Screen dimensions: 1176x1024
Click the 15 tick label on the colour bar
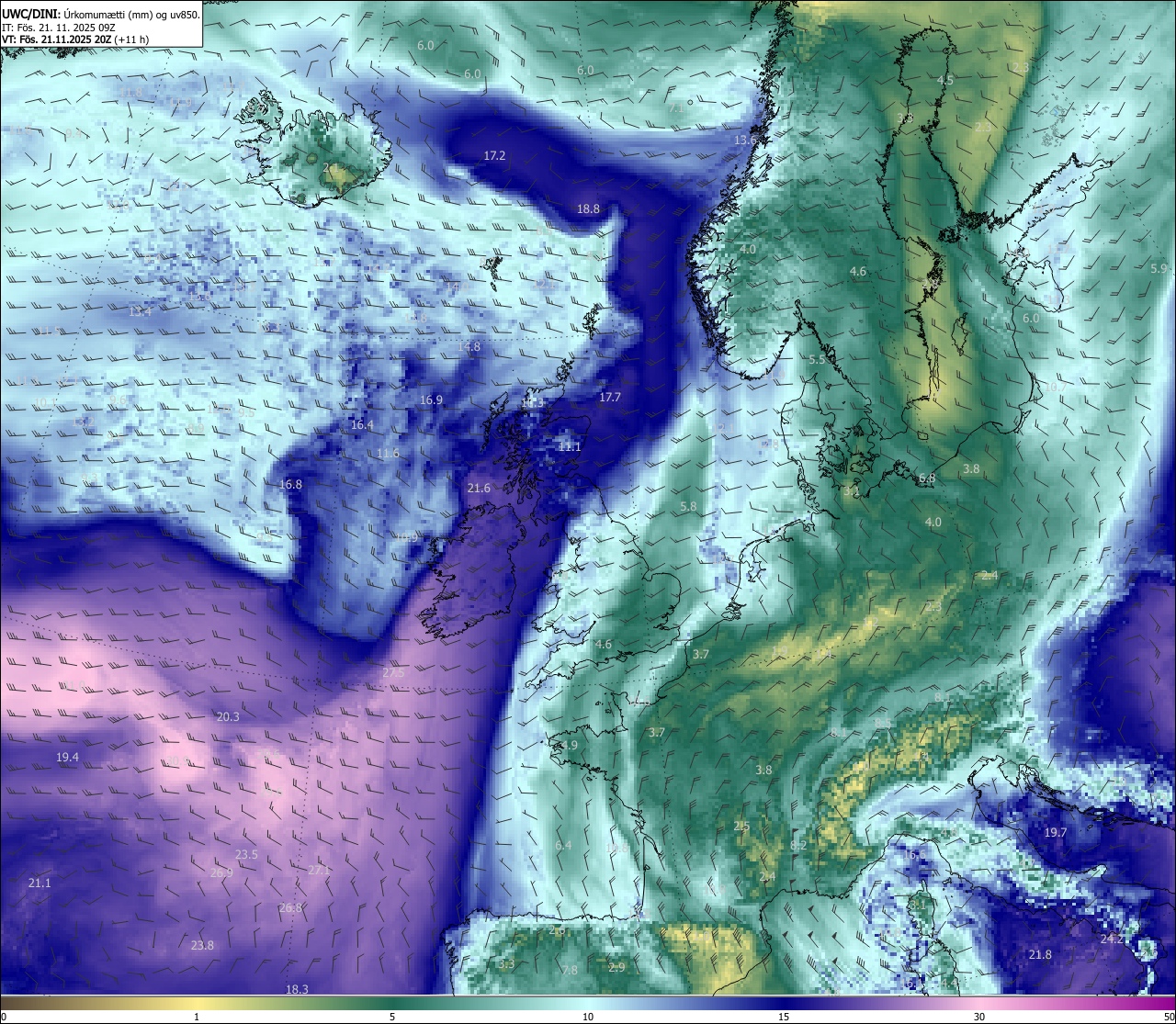click(784, 1017)
